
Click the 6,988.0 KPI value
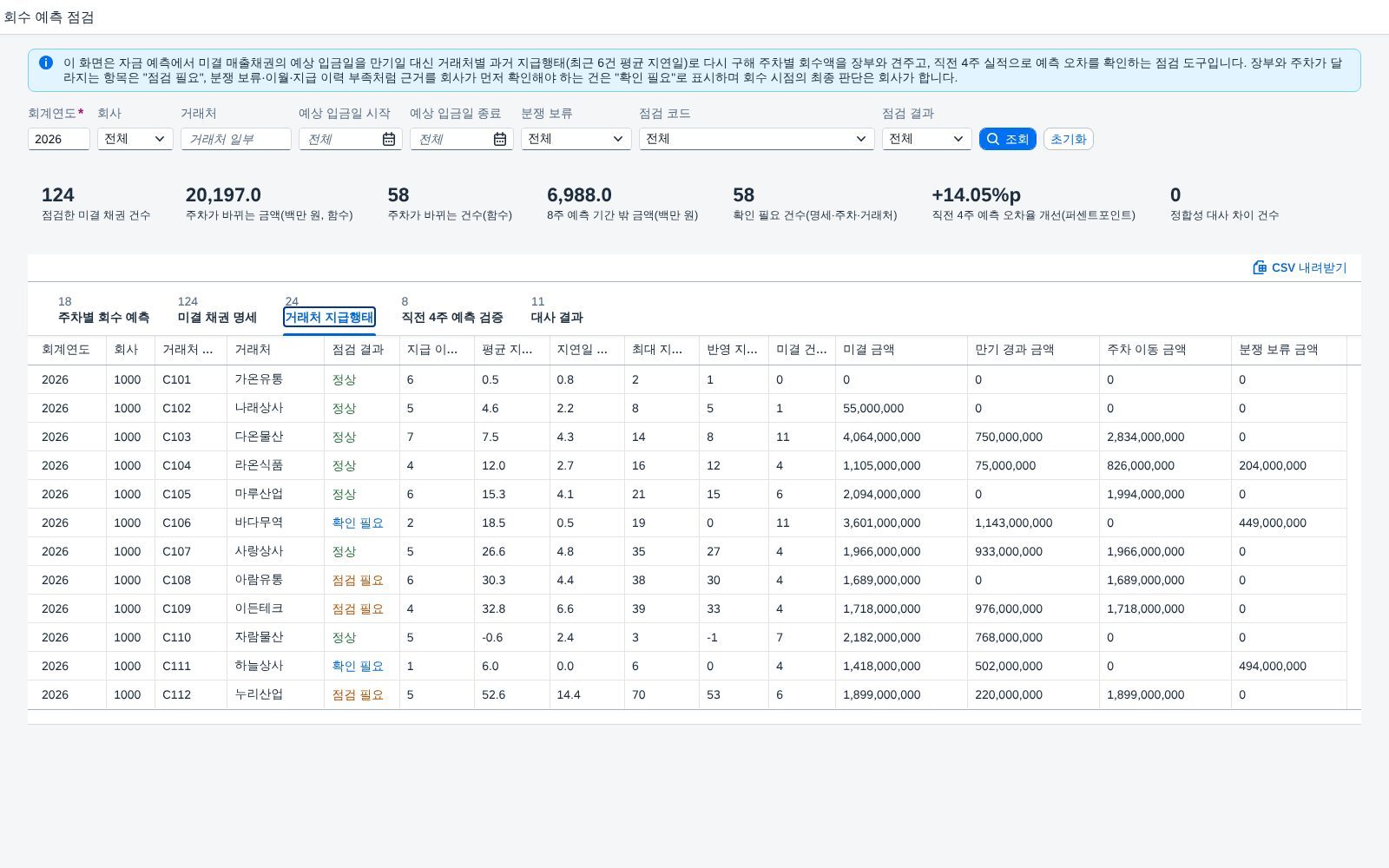click(579, 195)
